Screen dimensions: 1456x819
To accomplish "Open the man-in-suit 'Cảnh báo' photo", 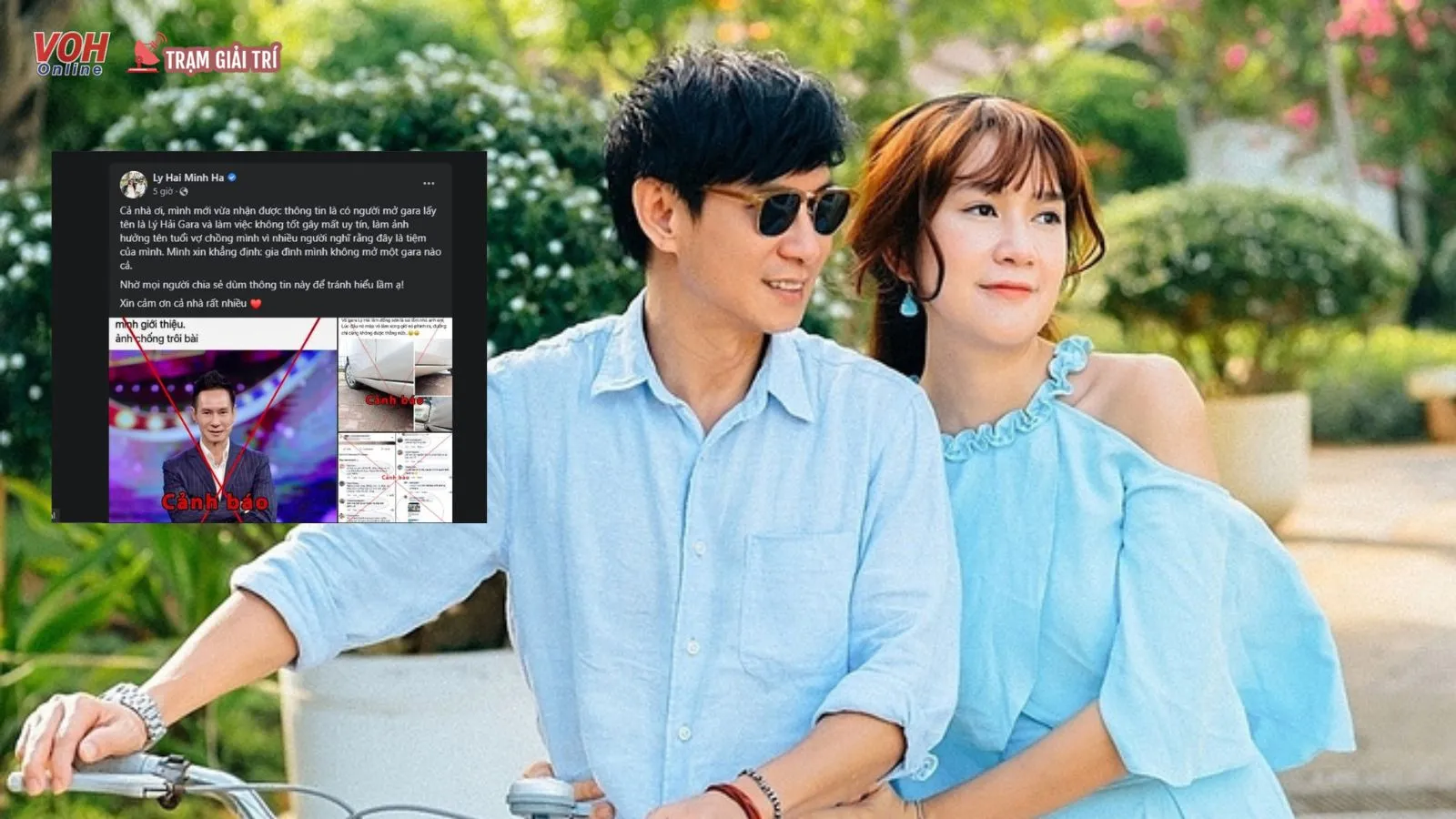I will coord(223,420).
